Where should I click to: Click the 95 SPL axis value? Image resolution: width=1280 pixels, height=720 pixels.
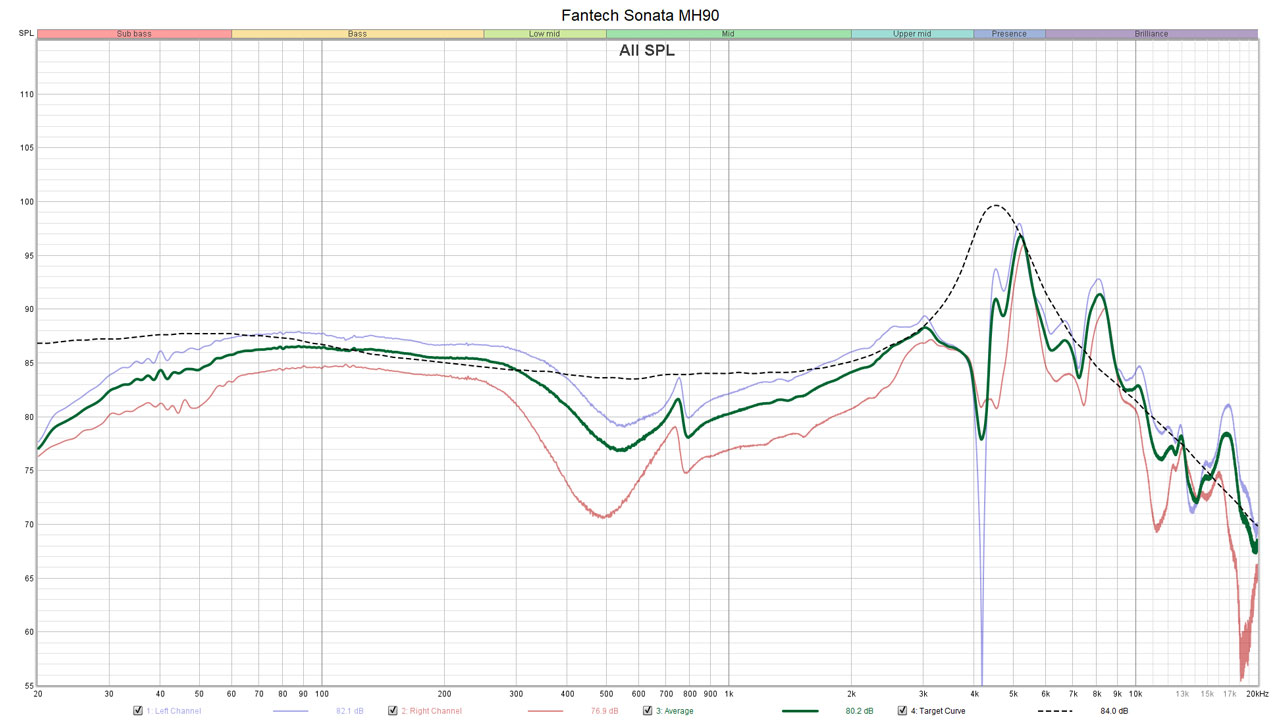click(28, 256)
